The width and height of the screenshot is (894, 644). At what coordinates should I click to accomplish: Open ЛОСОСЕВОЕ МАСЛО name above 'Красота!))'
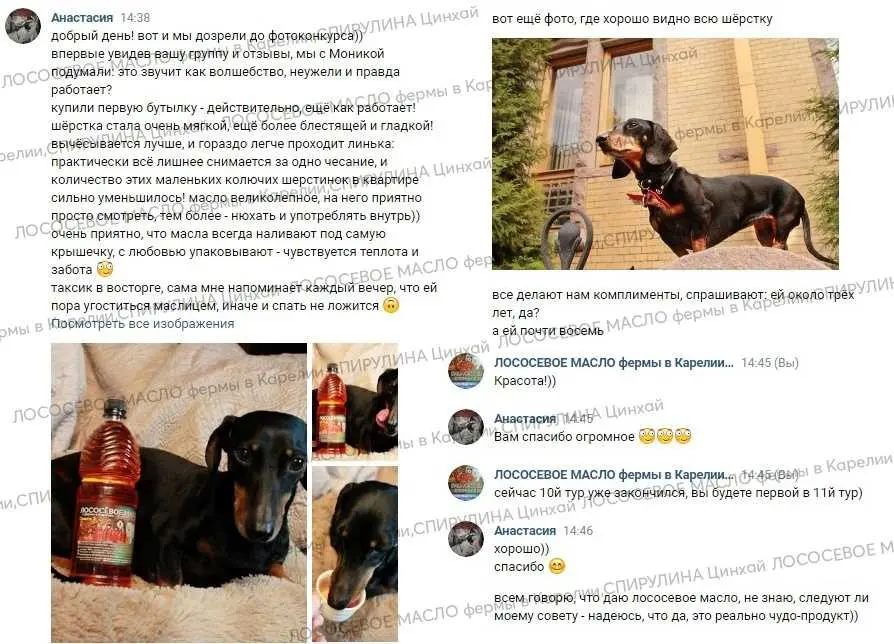[613, 362]
